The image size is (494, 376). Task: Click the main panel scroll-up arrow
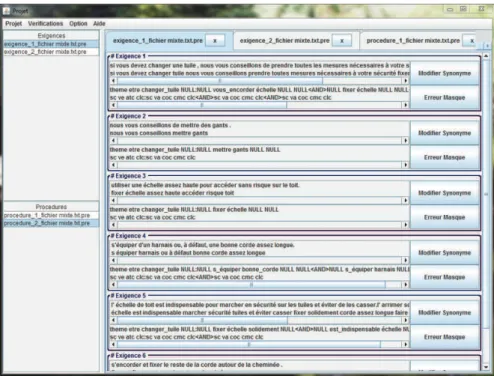coord(486,56)
